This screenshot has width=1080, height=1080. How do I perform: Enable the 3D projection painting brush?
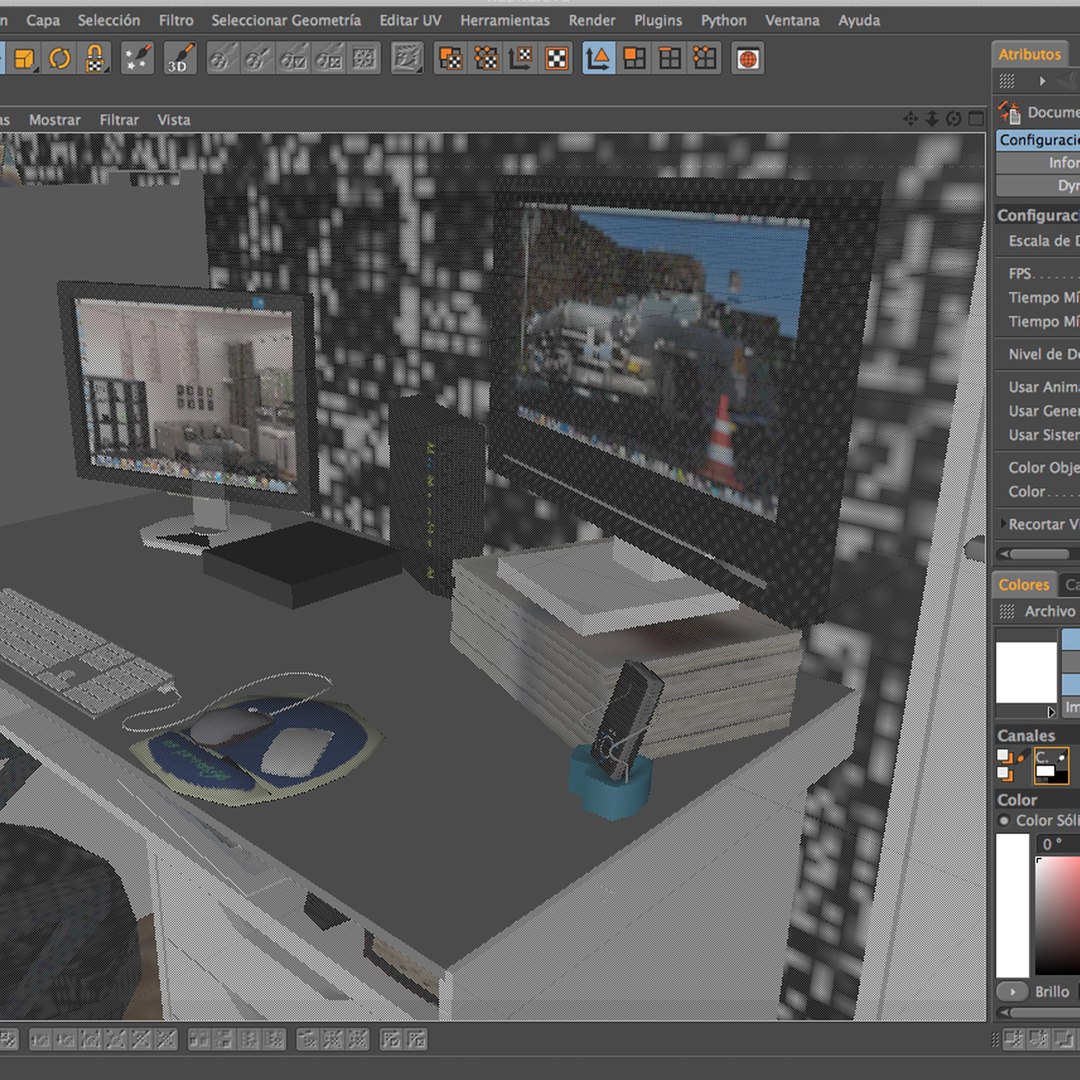click(x=180, y=59)
